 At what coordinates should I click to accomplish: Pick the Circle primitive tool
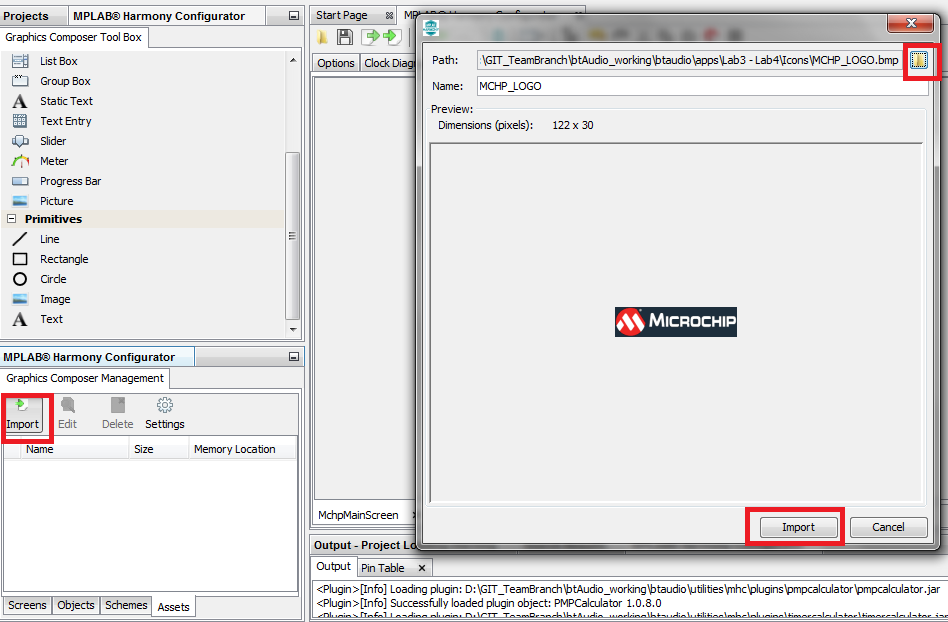point(53,279)
